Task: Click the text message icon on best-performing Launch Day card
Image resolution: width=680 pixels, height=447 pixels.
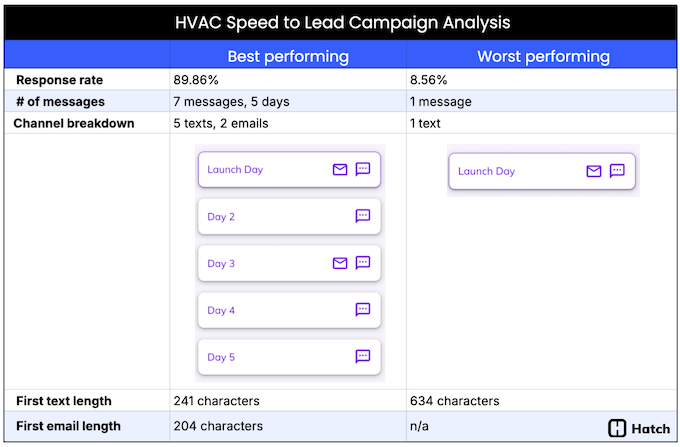Action: click(363, 170)
